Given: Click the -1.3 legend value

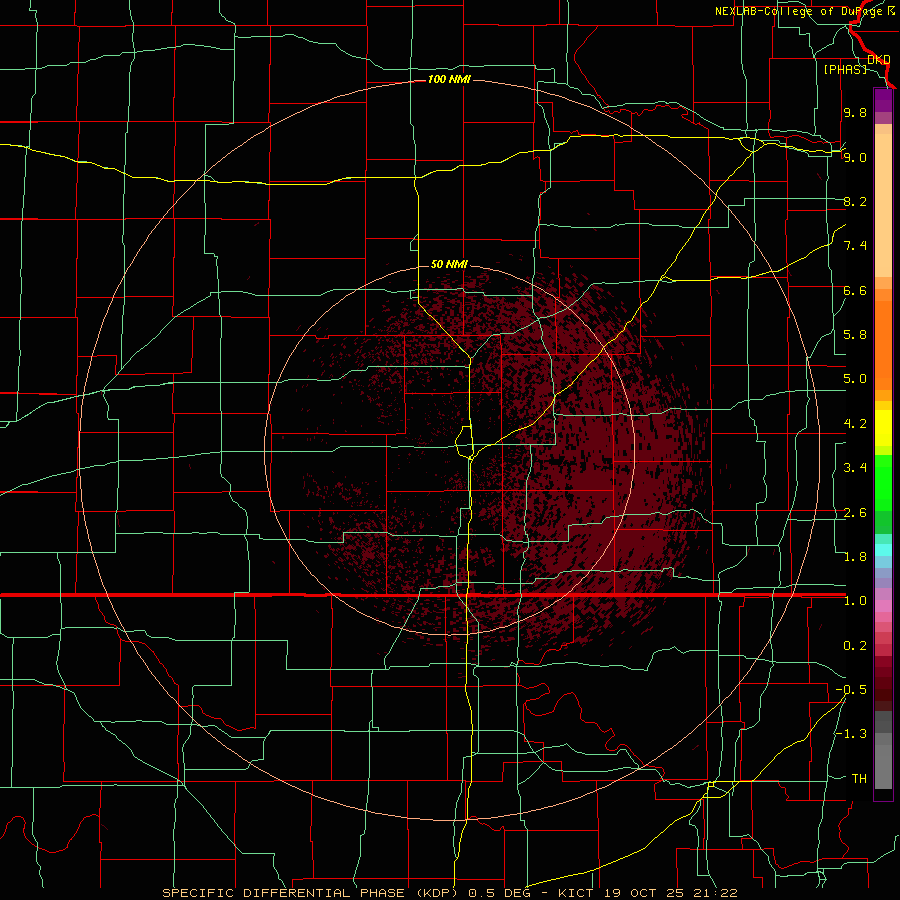Looking at the screenshot, I should [x=851, y=734].
